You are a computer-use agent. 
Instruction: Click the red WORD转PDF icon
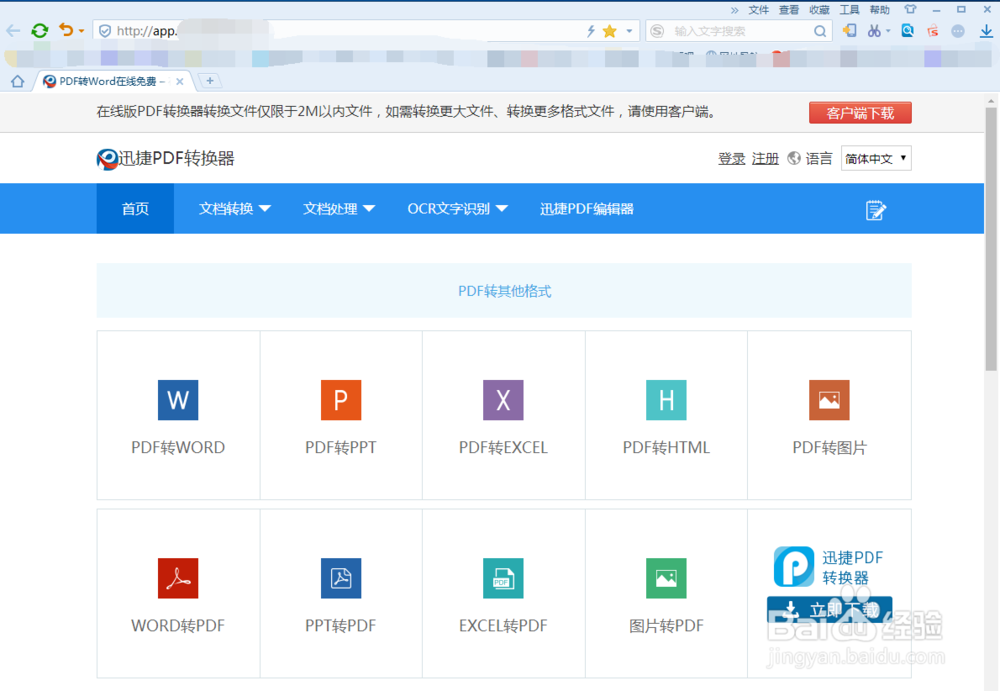coord(178,578)
